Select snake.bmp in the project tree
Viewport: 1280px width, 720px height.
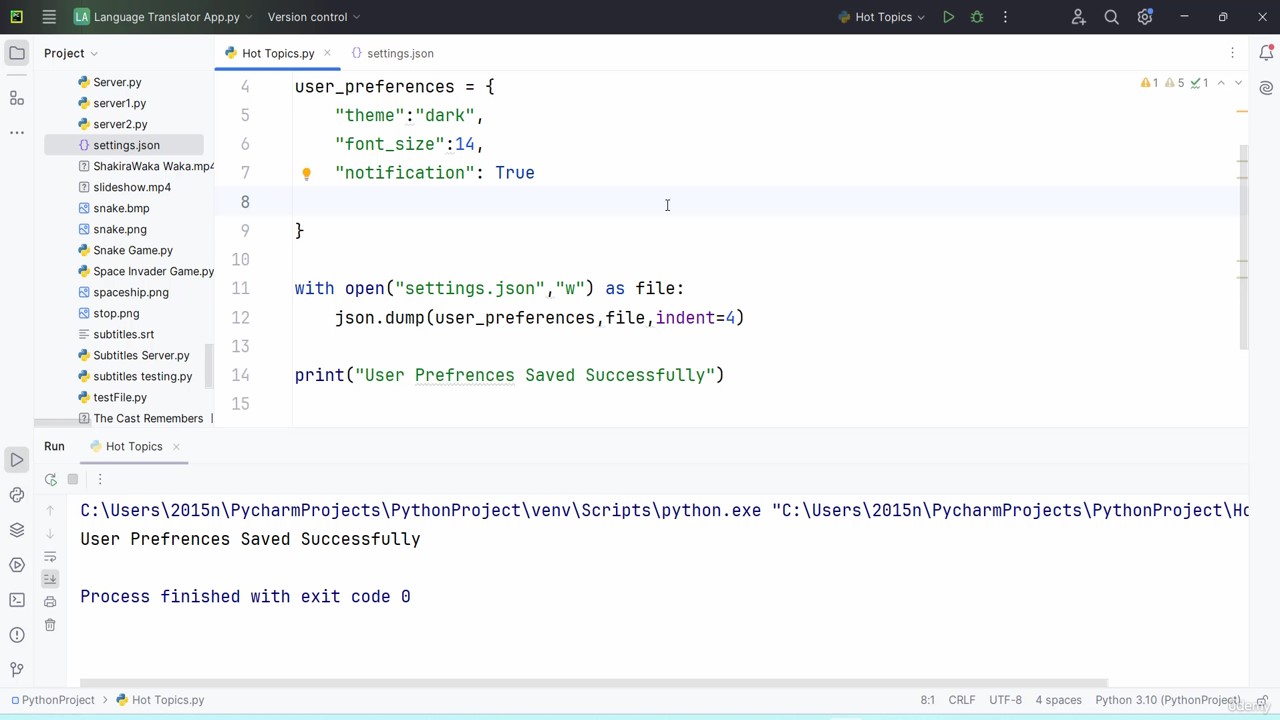point(121,208)
